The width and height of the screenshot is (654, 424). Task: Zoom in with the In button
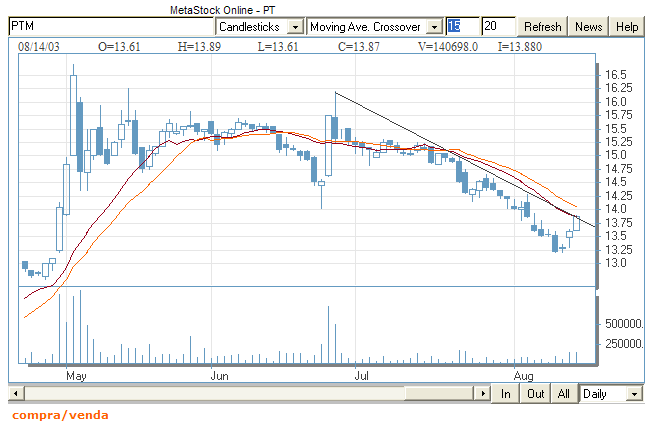506,394
